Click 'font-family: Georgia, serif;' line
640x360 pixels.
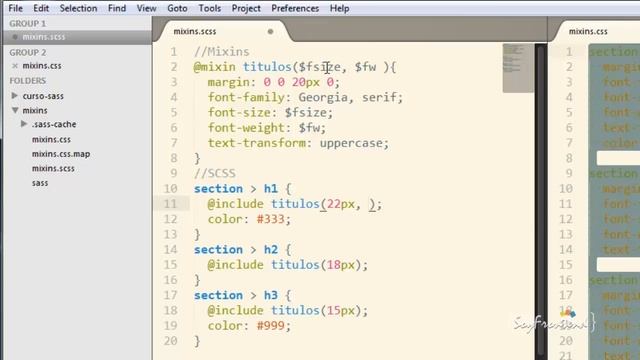(x=305, y=98)
